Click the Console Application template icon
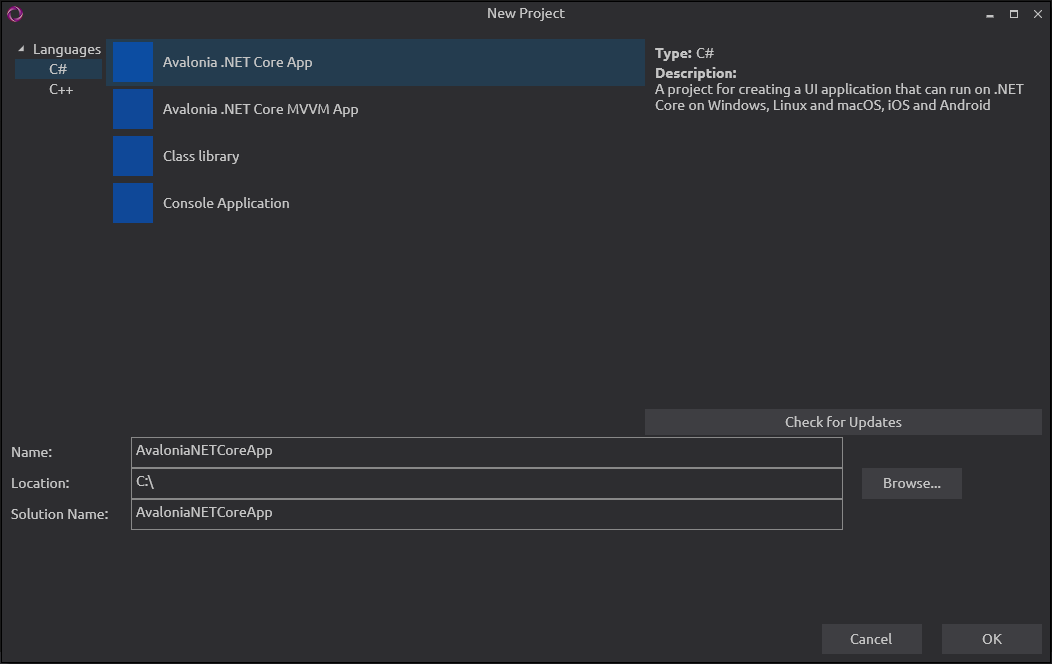Screen dimensions: 1052x664 click(133, 203)
